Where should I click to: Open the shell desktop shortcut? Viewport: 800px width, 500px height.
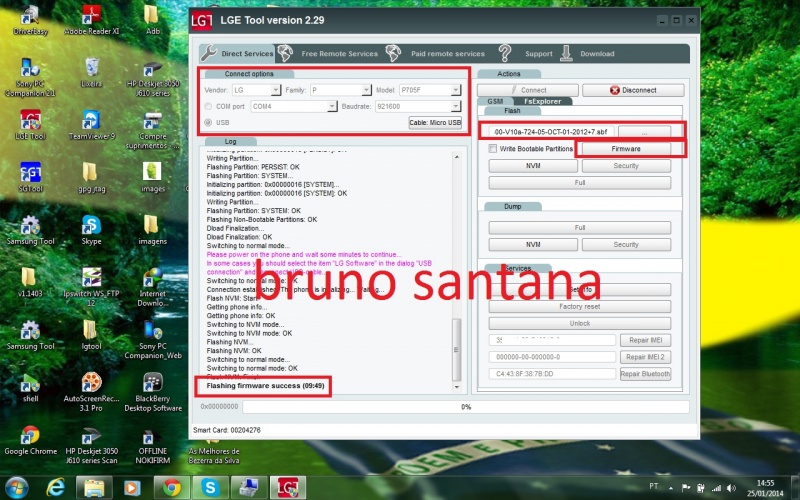coord(30,388)
